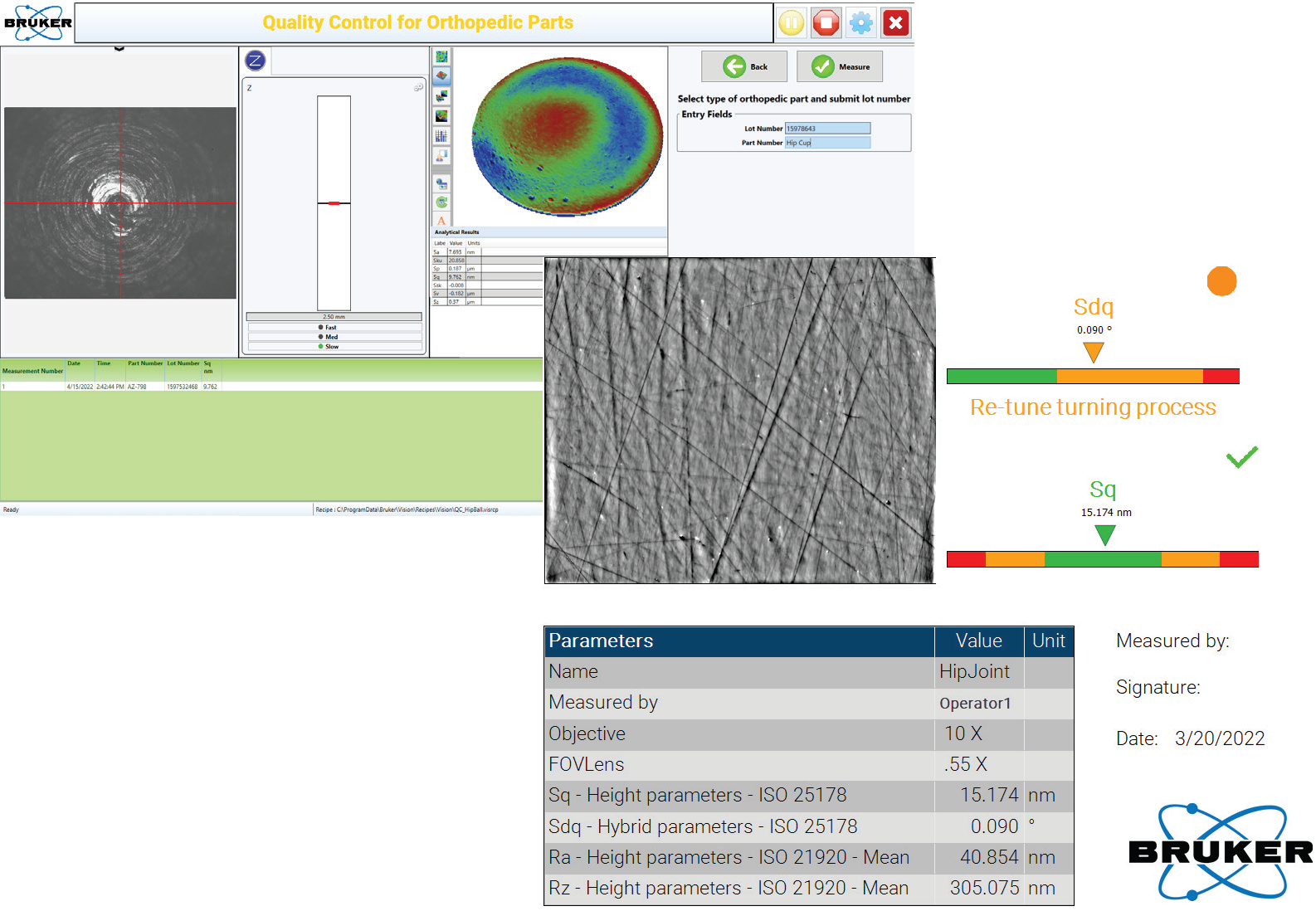Image resolution: width=1316 pixels, height=916 pixels.
Task: Click the Measure button
Action: click(x=840, y=66)
